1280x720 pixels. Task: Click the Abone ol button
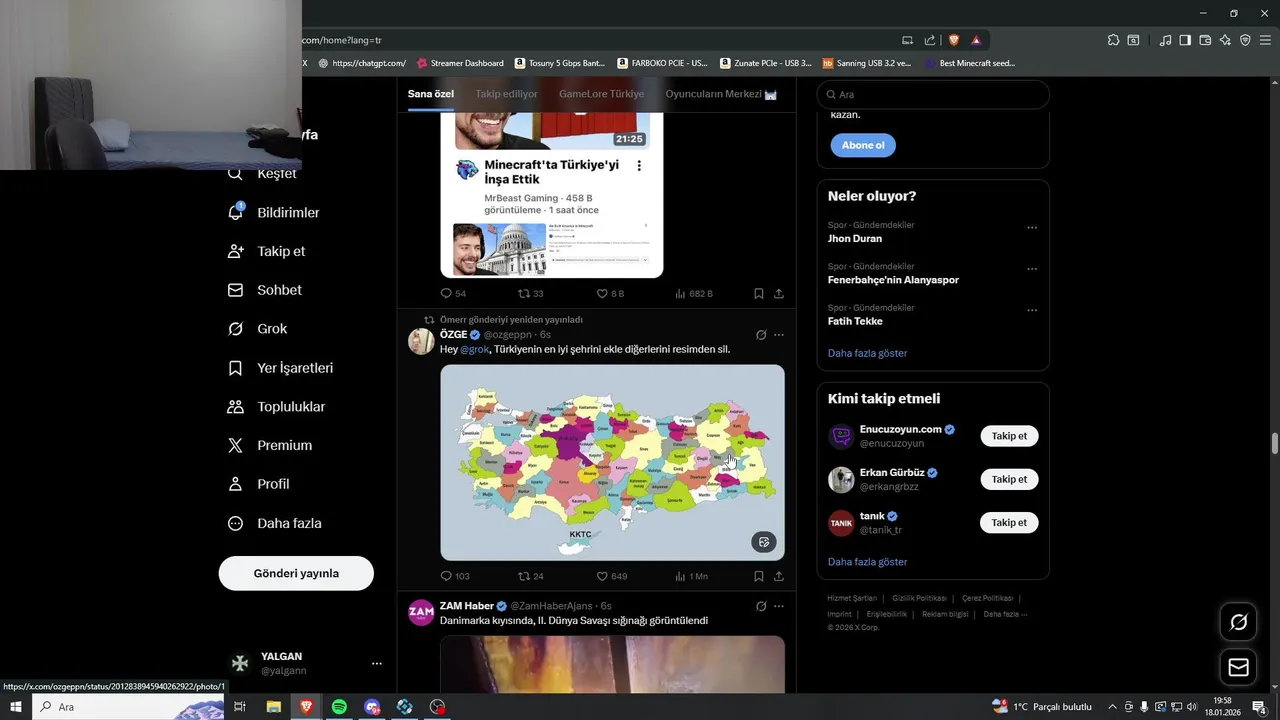pyautogui.click(x=863, y=145)
